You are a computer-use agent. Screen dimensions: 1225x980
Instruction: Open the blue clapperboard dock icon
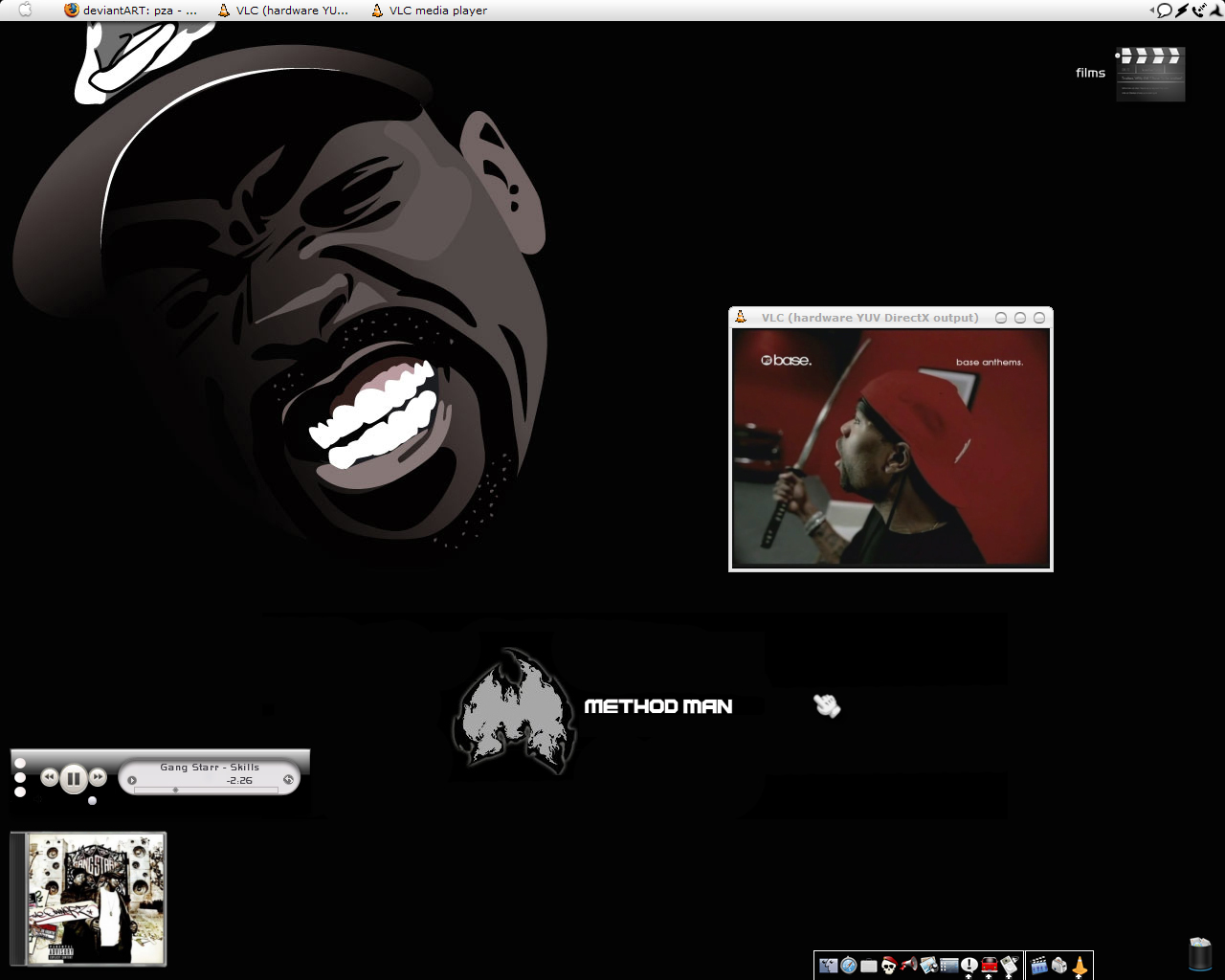[x=1039, y=966]
